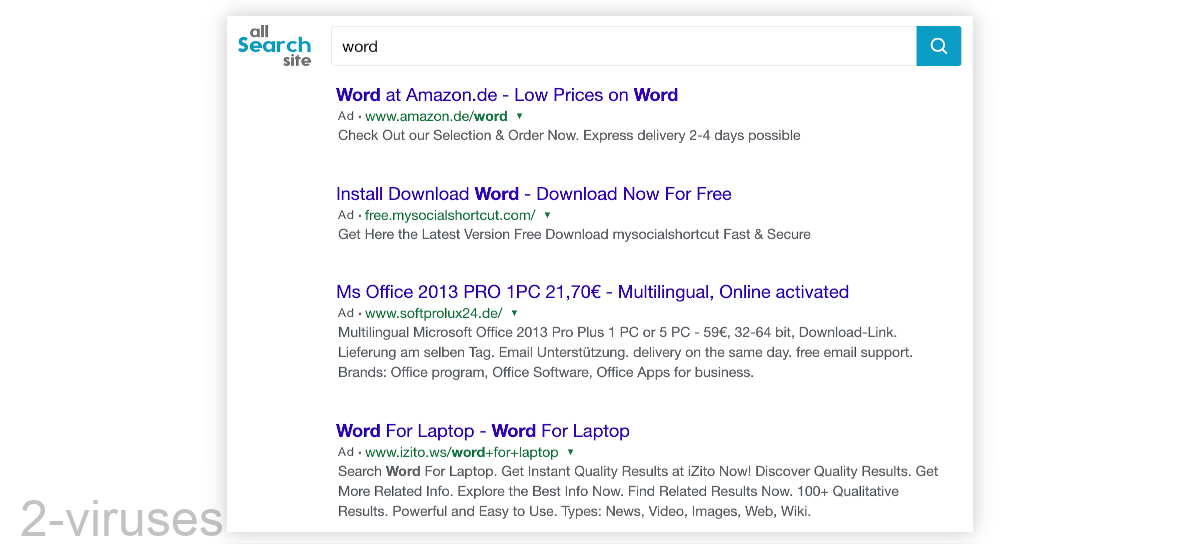The height and width of the screenshot is (544, 1200).
Task: Expand dropdown arrow beside softprolux24.de URL
Action: (515, 313)
